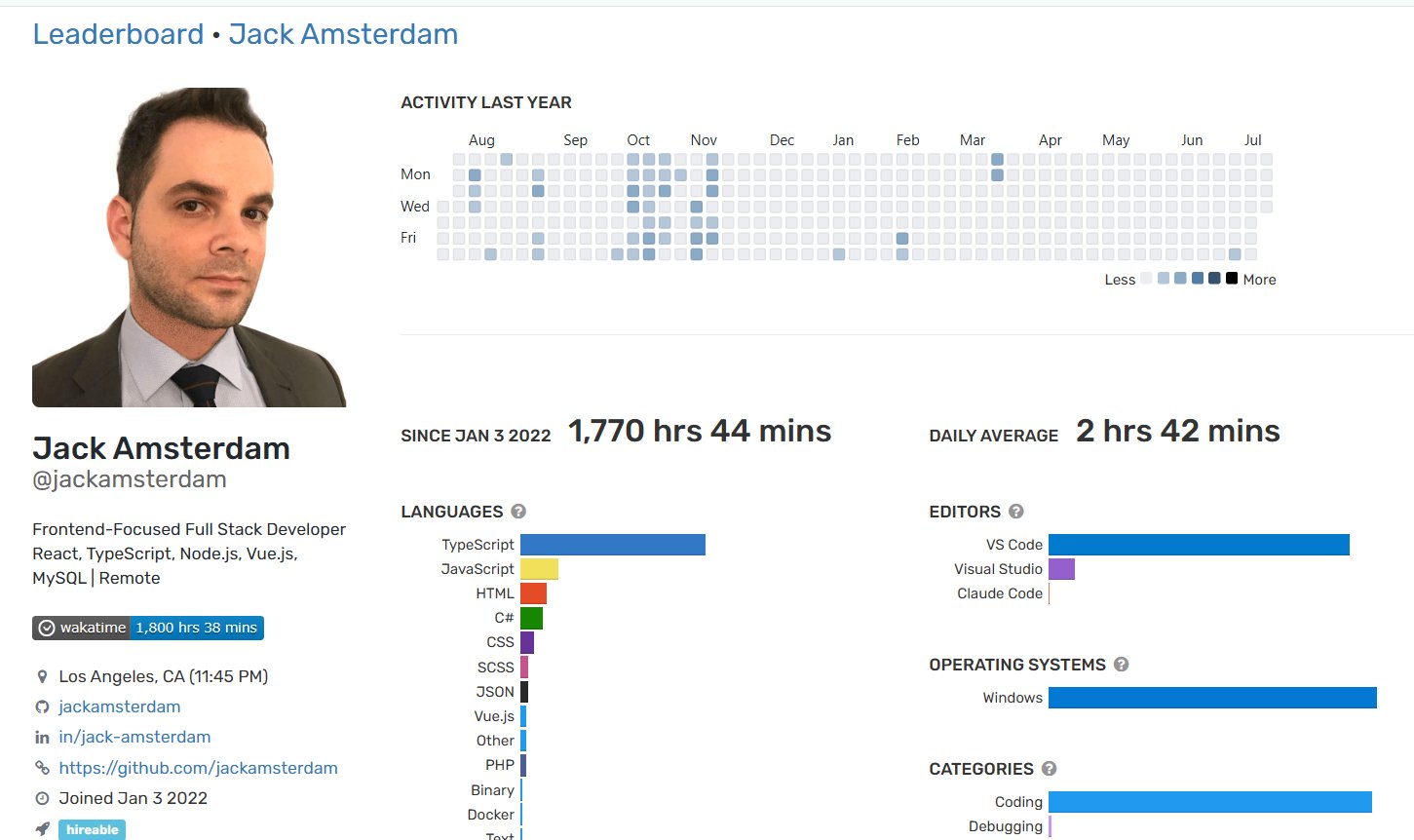Click the 2 hrs 42 mins daily average
Viewport: 1414px width, 840px height.
(1178, 431)
